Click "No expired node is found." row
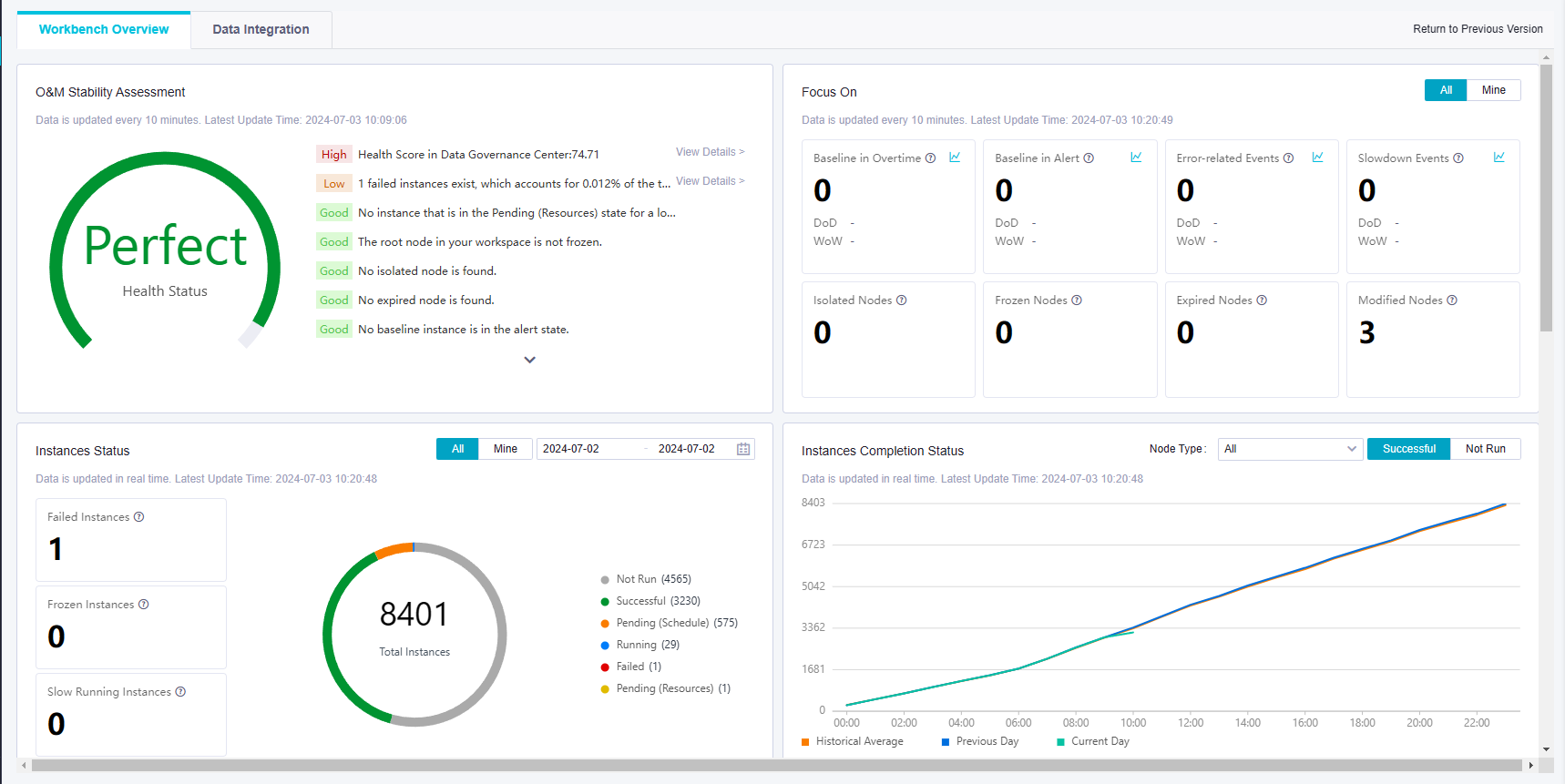1565x784 pixels. (425, 300)
